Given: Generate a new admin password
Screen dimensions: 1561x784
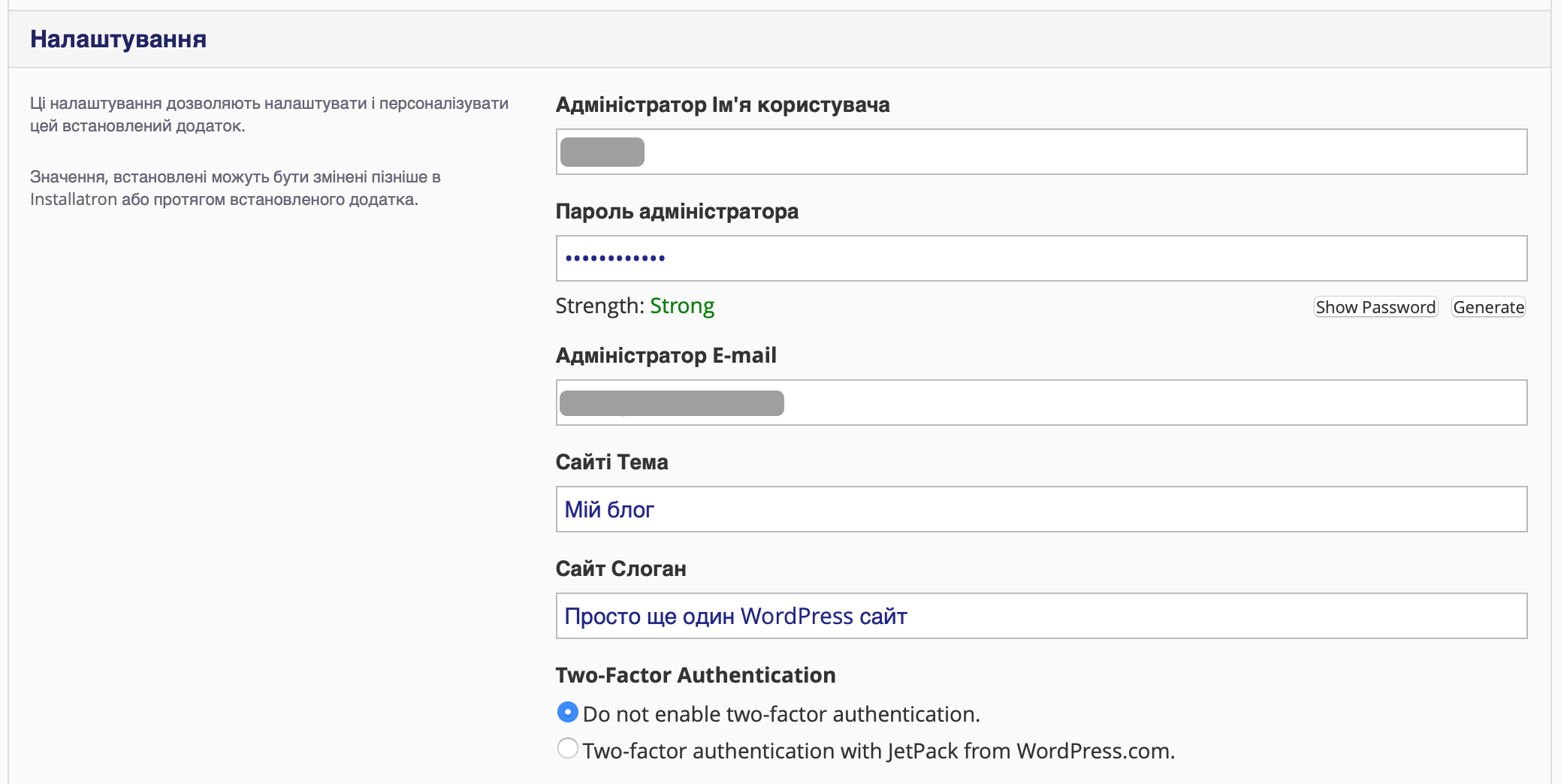Looking at the screenshot, I should pos(1487,307).
